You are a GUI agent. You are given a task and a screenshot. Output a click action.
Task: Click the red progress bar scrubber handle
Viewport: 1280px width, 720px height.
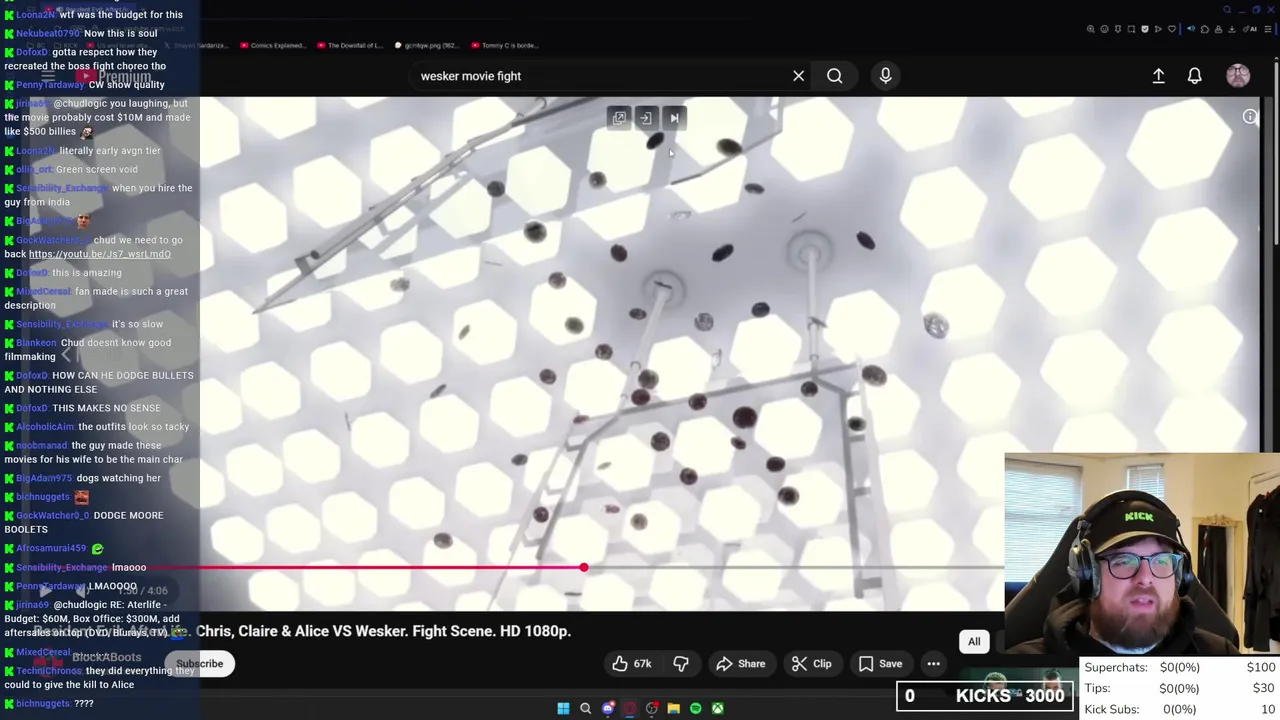(x=584, y=568)
